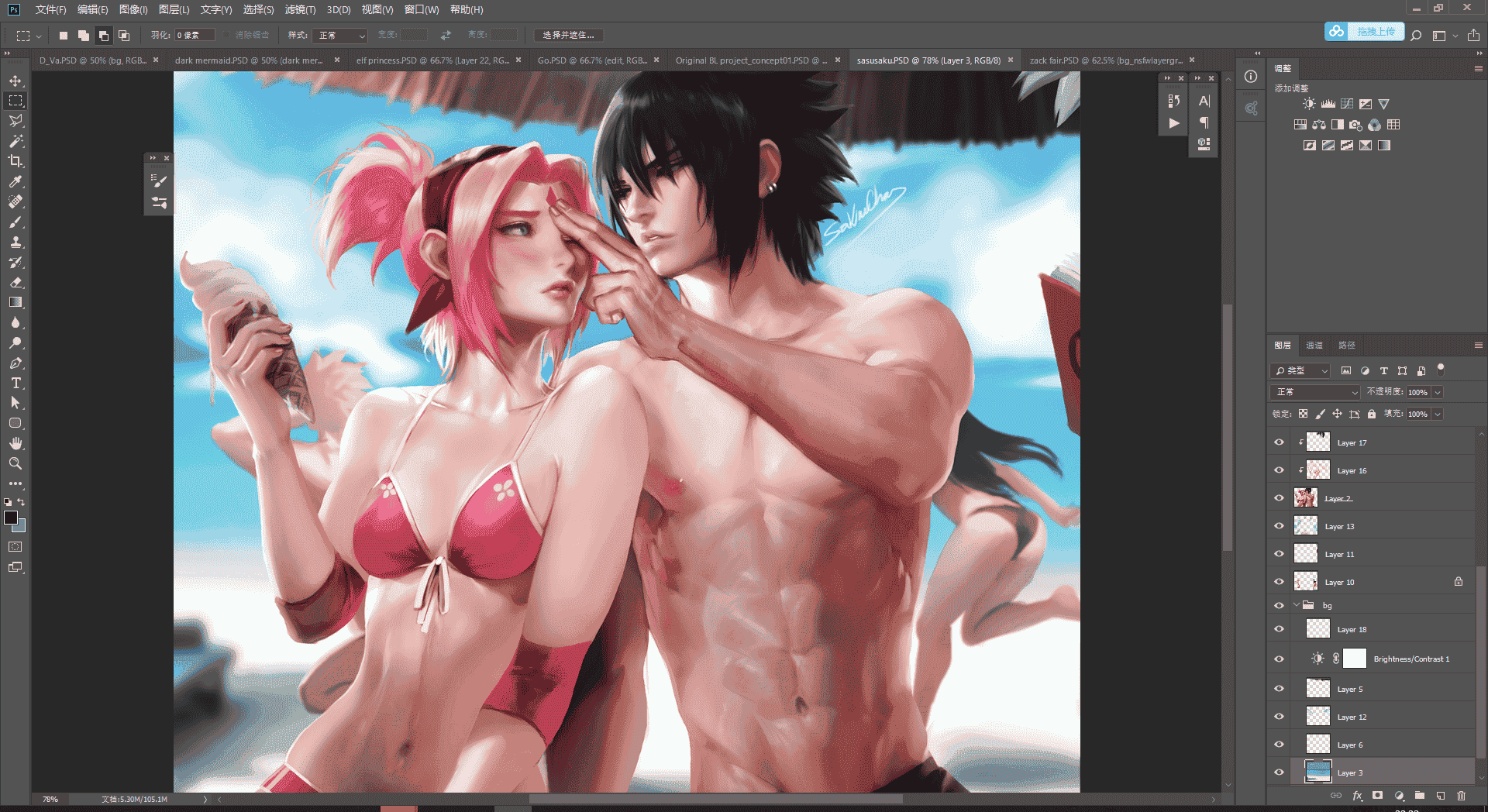Select the Hand tool

point(15,443)
